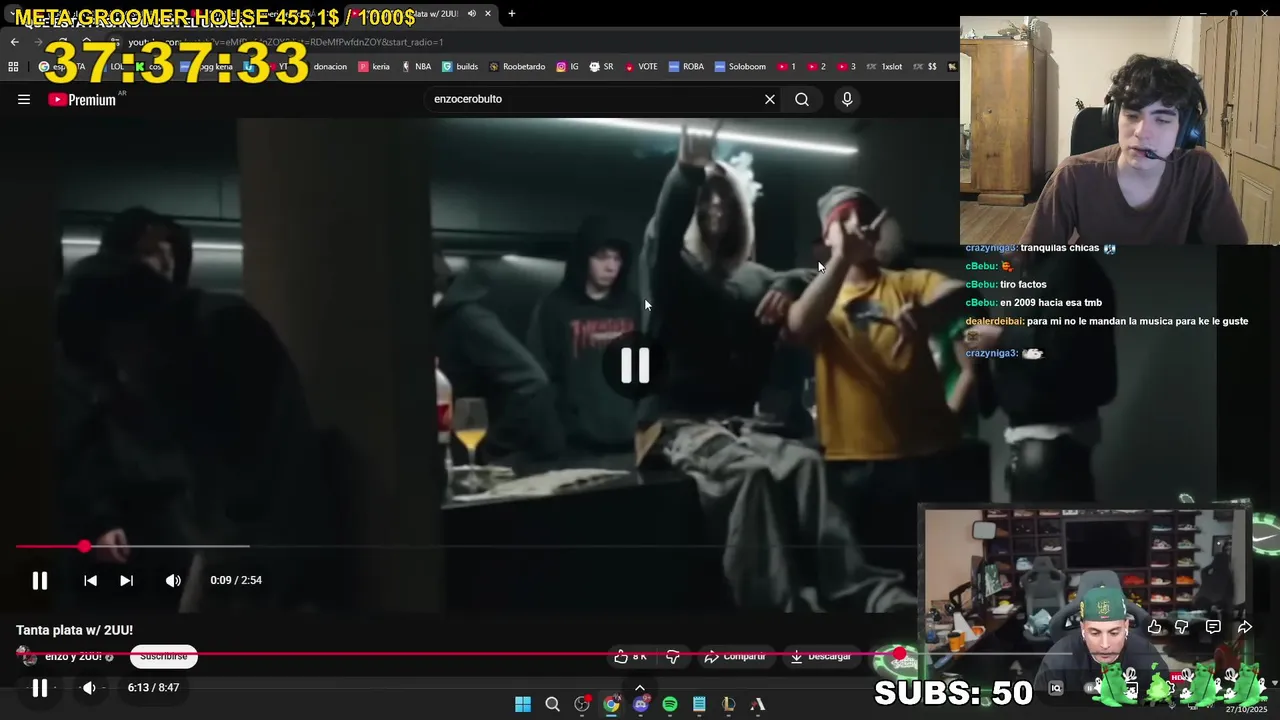Click the Suscribirse button
The height and width of the screenshot is (720, 1280).
coord(163,657)
